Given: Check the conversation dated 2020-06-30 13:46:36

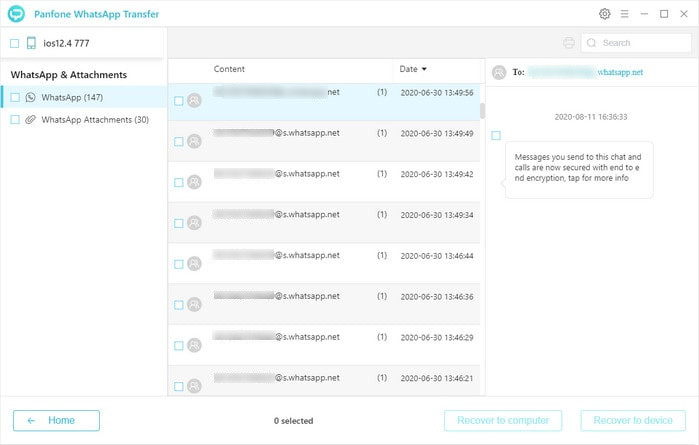Looking at the screenshot, I should (179, 305).
